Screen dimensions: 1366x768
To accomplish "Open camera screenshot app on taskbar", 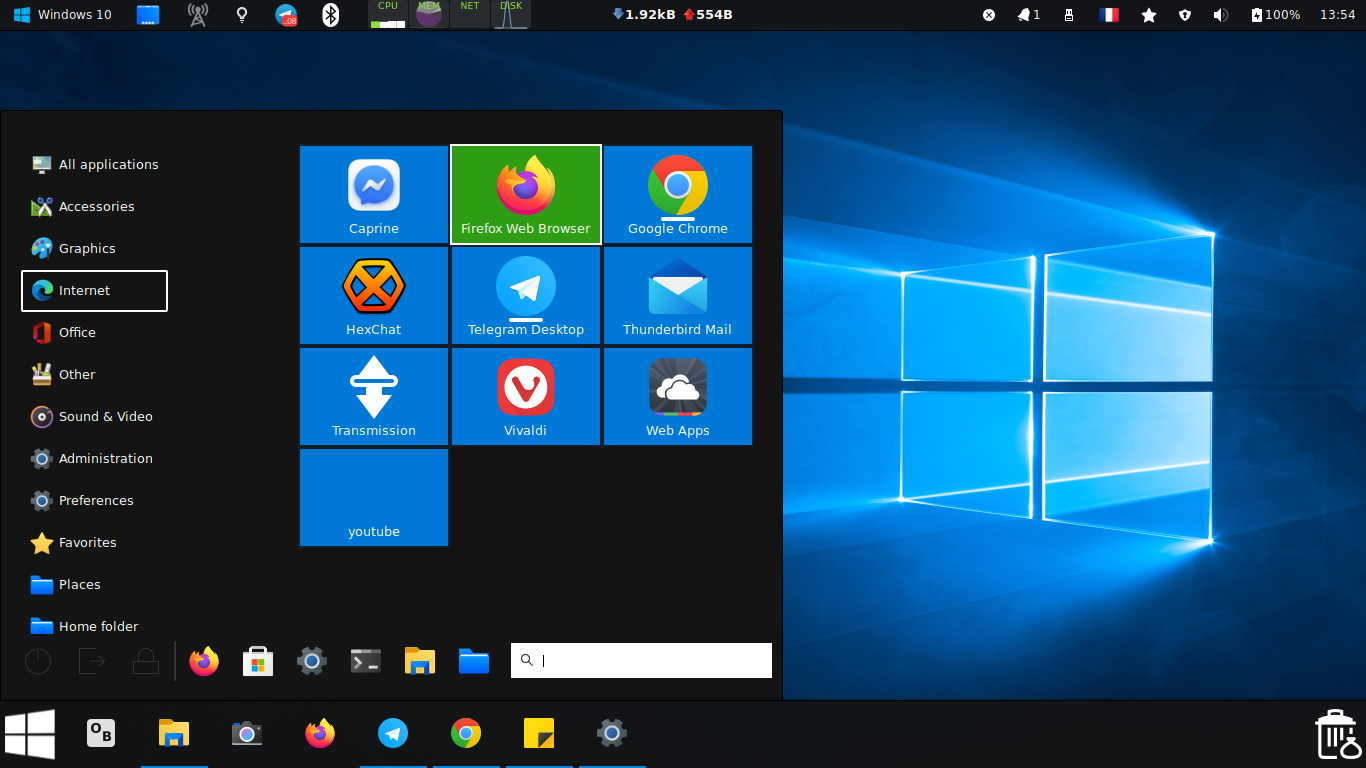I will tap(247, 733).
